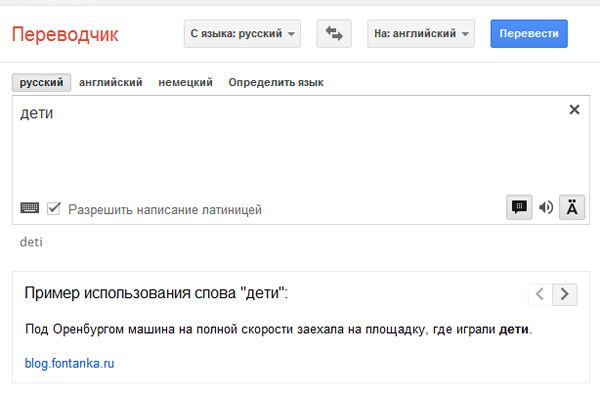Choose 'Определить язык' to detect the language
The width and height of the screenshot is (600, 396).
[x=276, y=82]
